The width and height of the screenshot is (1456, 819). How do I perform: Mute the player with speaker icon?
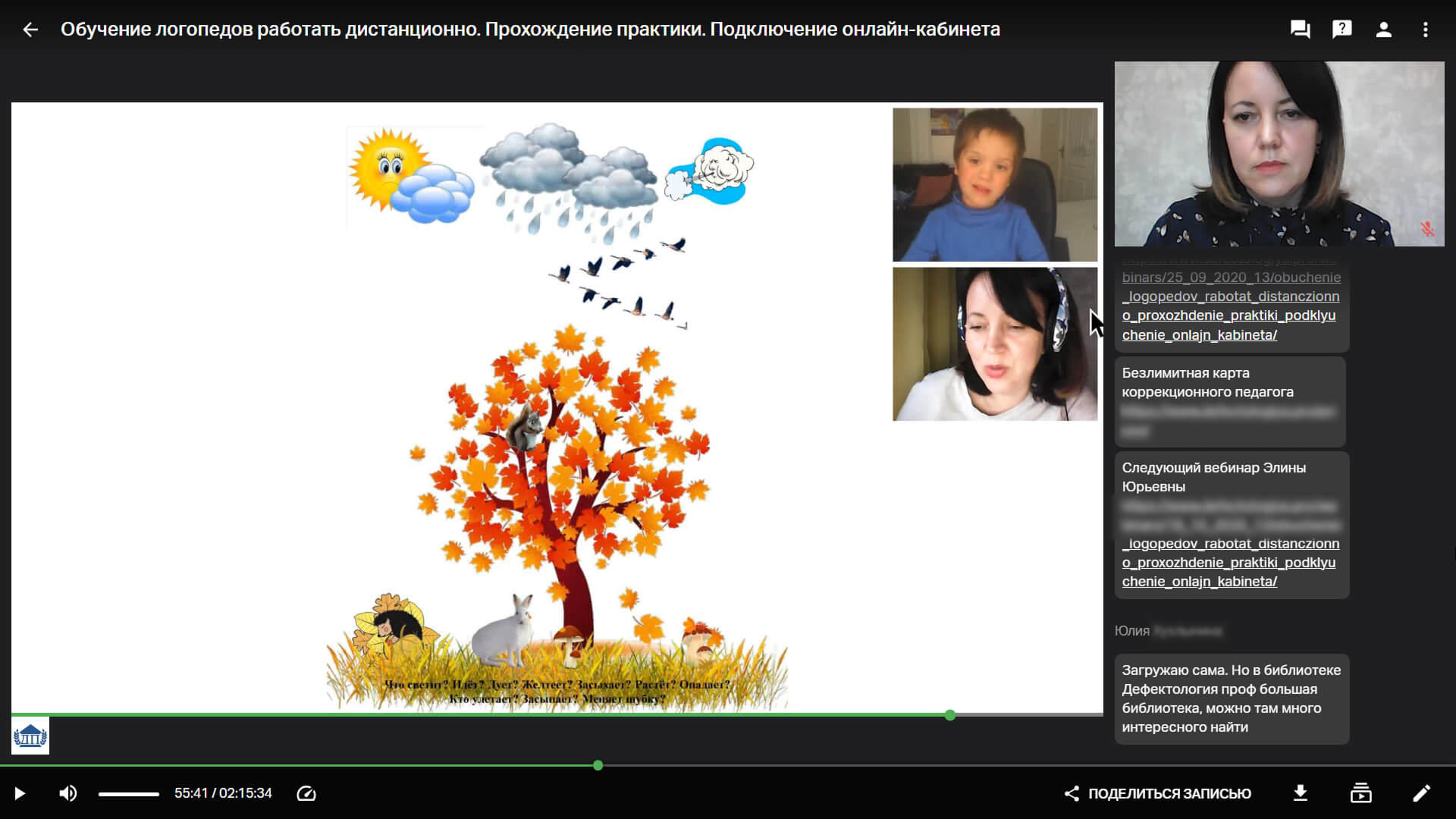tap(67, 793)
